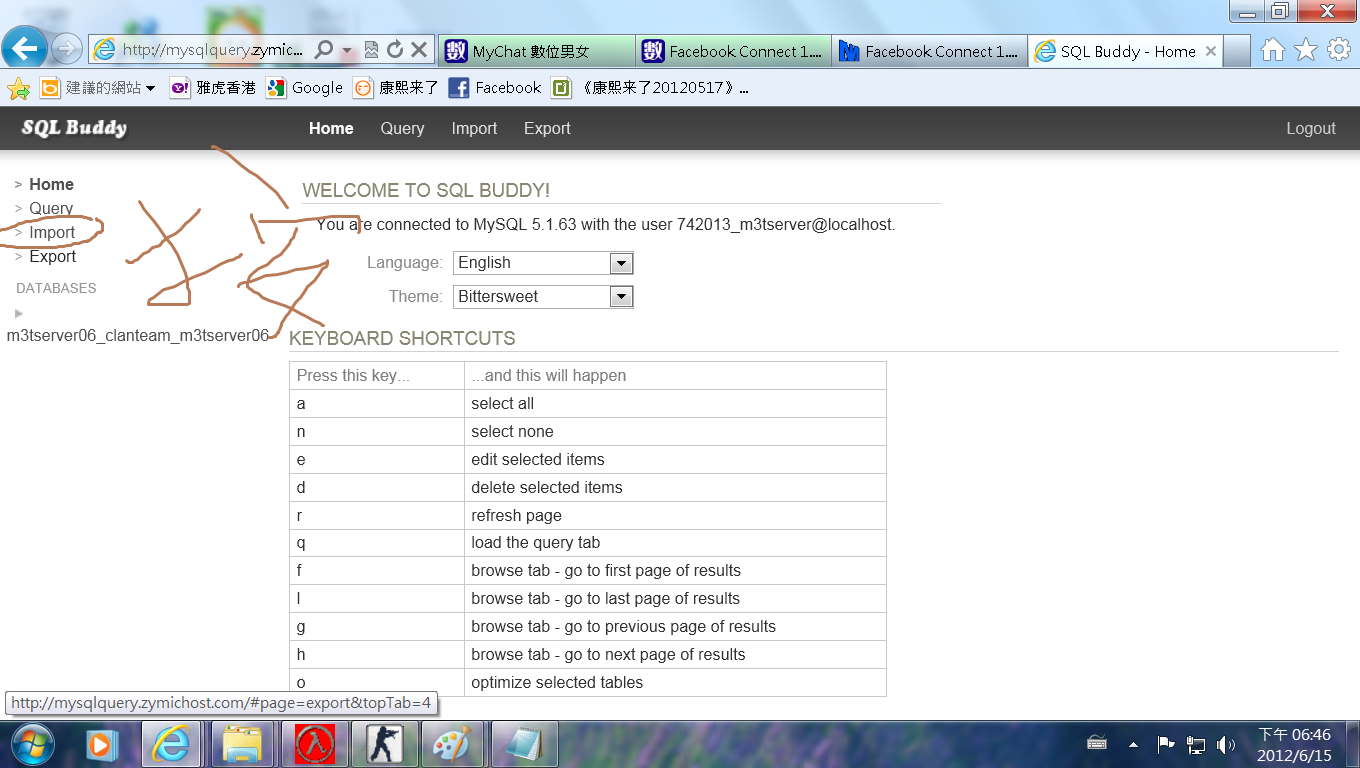Select Home in the left sidebar

click(x=51, y=184)
